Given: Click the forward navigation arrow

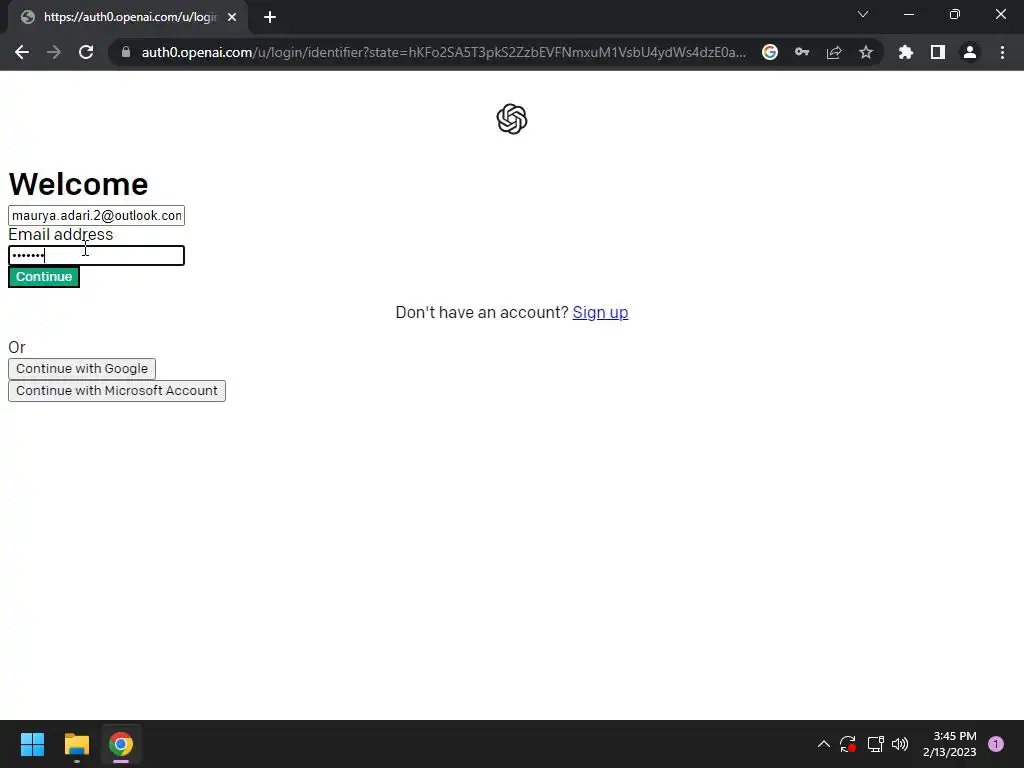Looking at the screenshot, I should coord(54,52).
